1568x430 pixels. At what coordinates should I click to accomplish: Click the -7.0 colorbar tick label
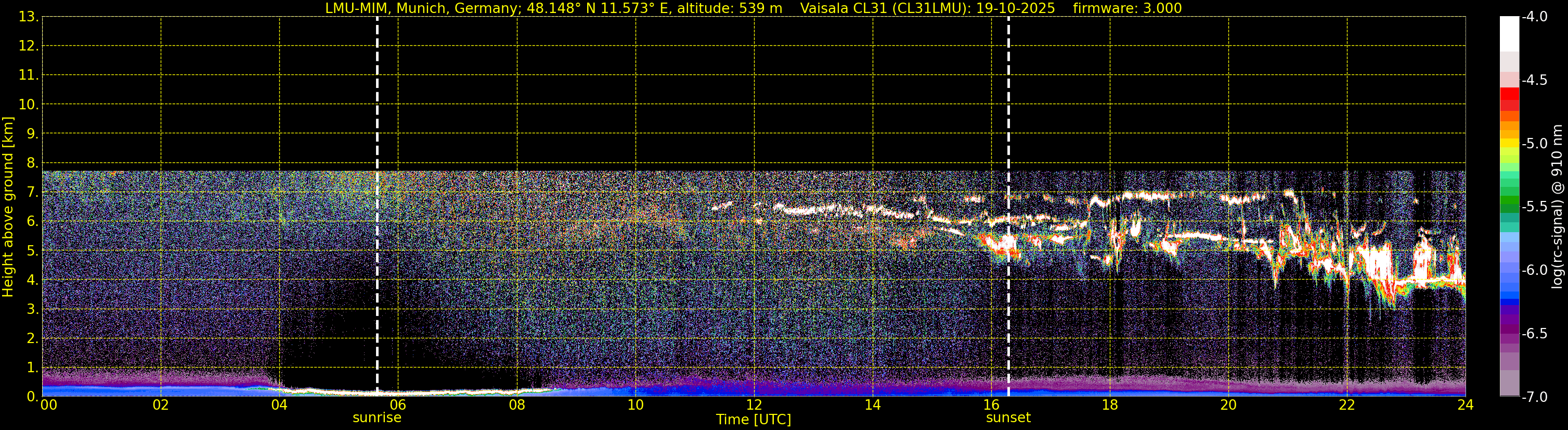(x=1534, y=397)
